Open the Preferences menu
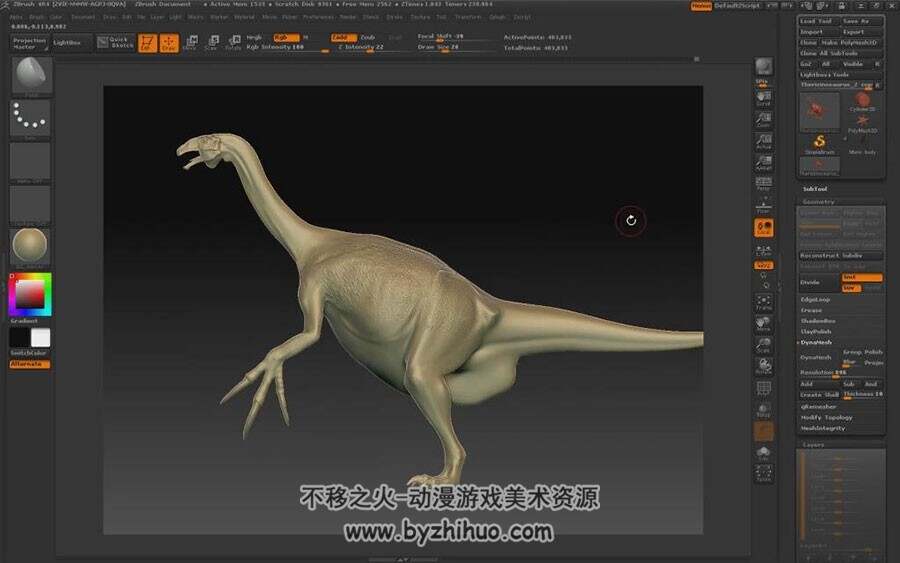This screenshot has height=563, width=900. point(319,17)
